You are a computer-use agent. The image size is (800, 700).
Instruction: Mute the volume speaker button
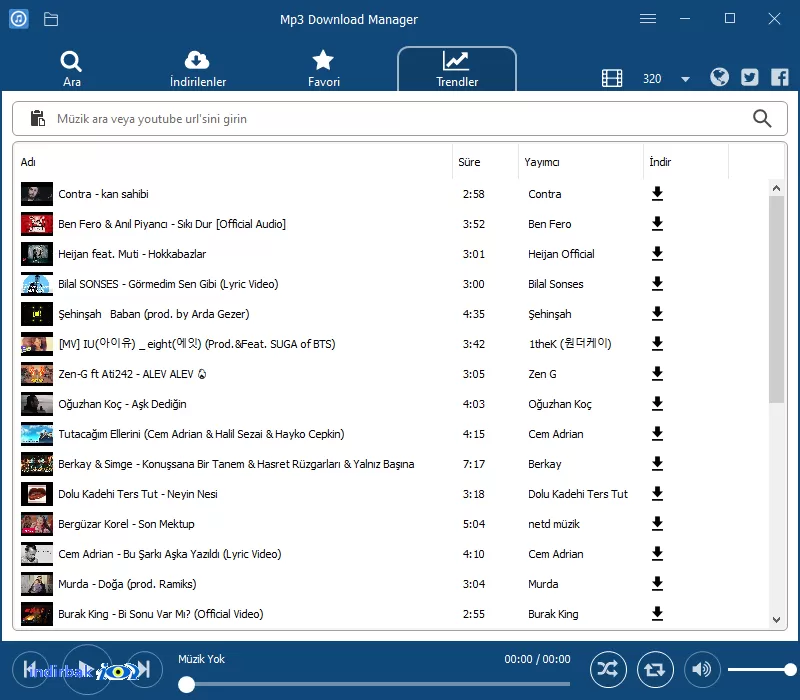(x=702, y=669)
